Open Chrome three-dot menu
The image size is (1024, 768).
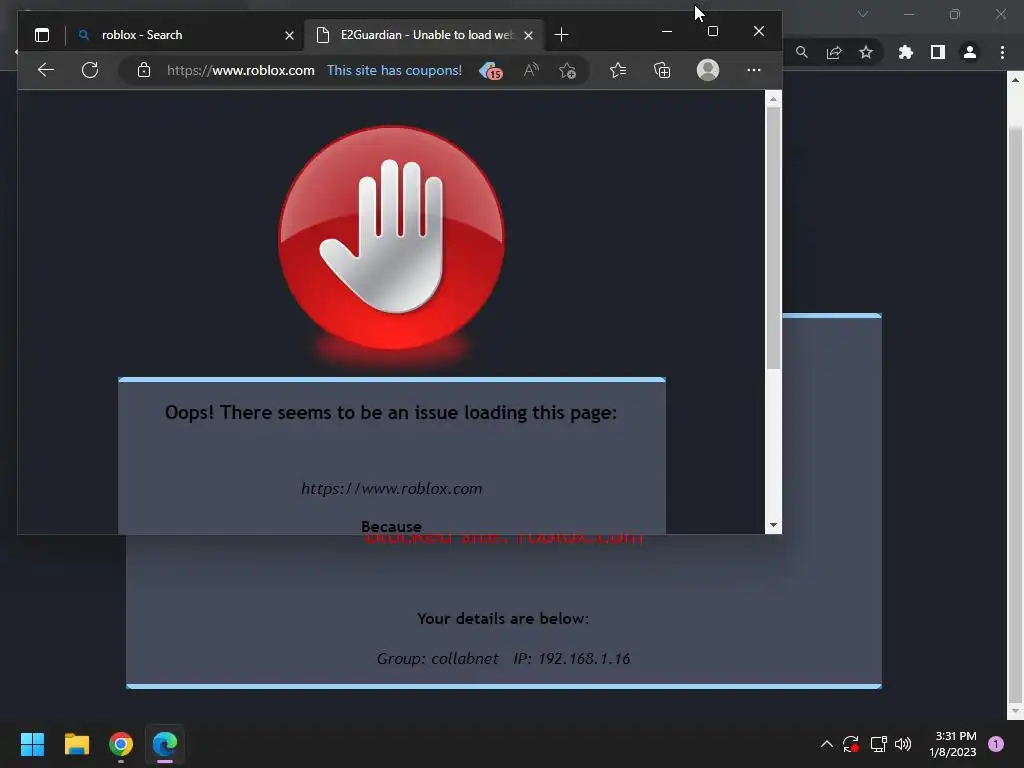pos(1002,52)
